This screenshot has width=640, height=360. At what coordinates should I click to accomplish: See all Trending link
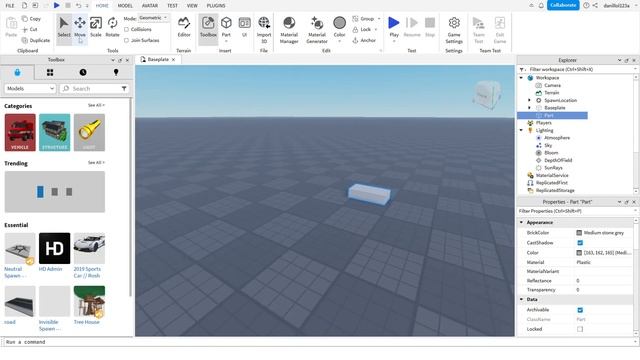click(96, 162)
